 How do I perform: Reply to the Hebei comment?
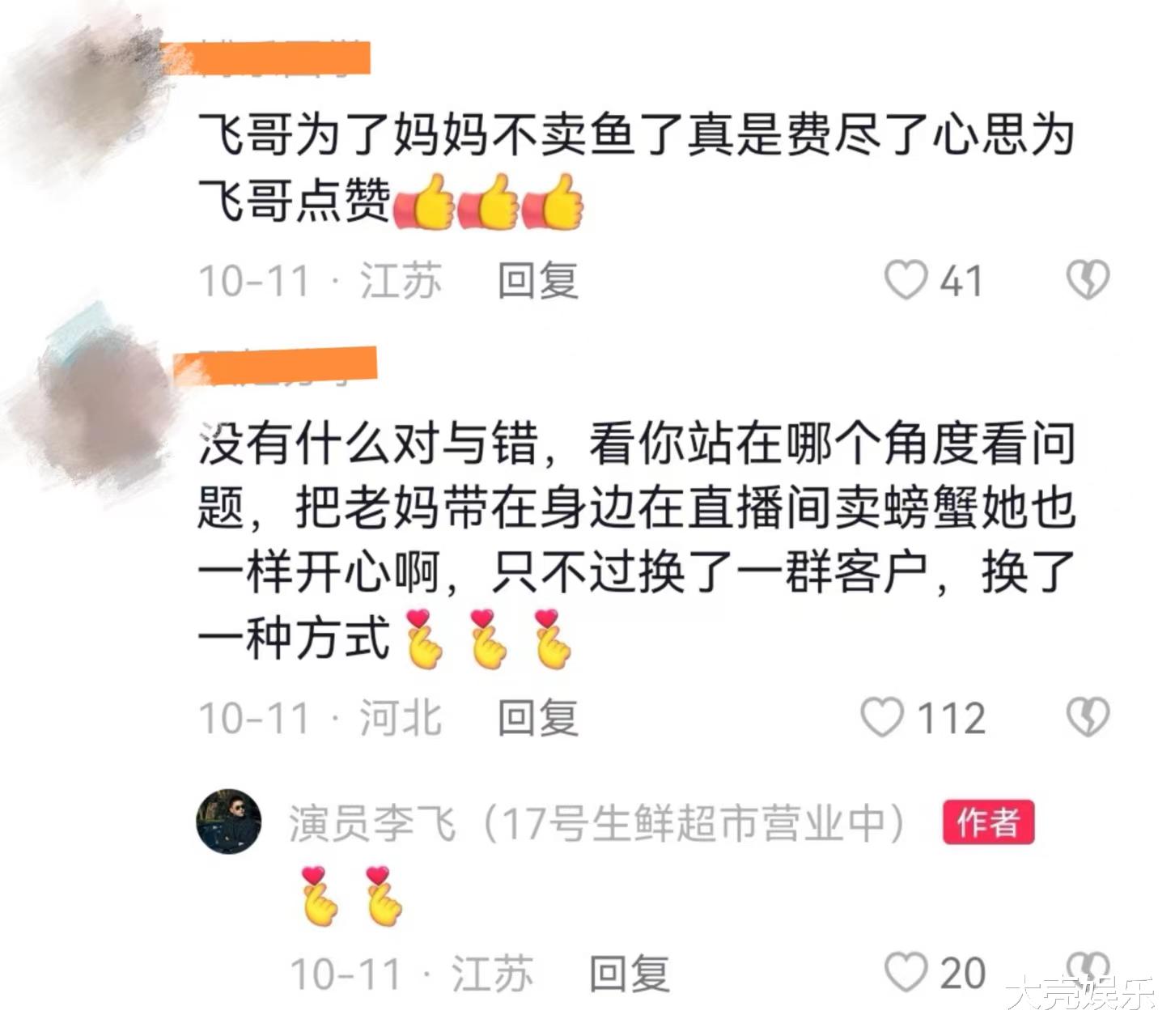538,718
